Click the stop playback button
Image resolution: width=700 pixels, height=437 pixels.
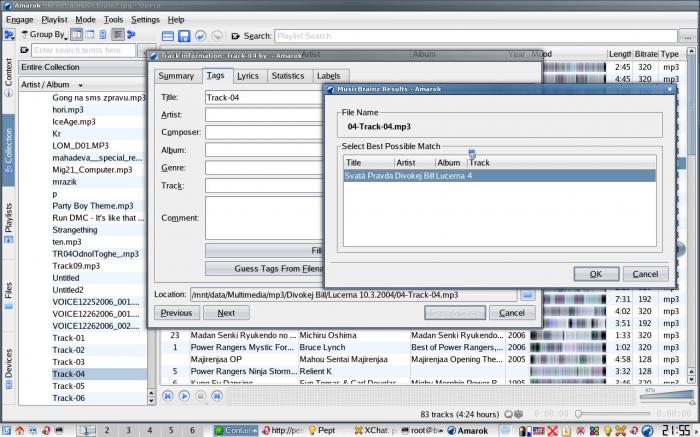click(x=200, y=395)
